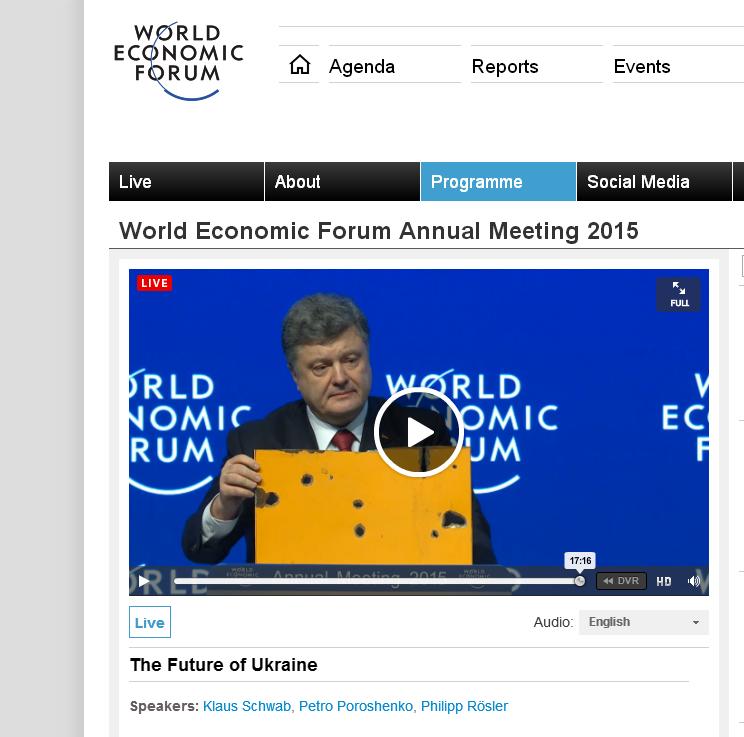This screenshot has width=744, height=737.
Task: Open the Social Media tab
Action: 654,182
